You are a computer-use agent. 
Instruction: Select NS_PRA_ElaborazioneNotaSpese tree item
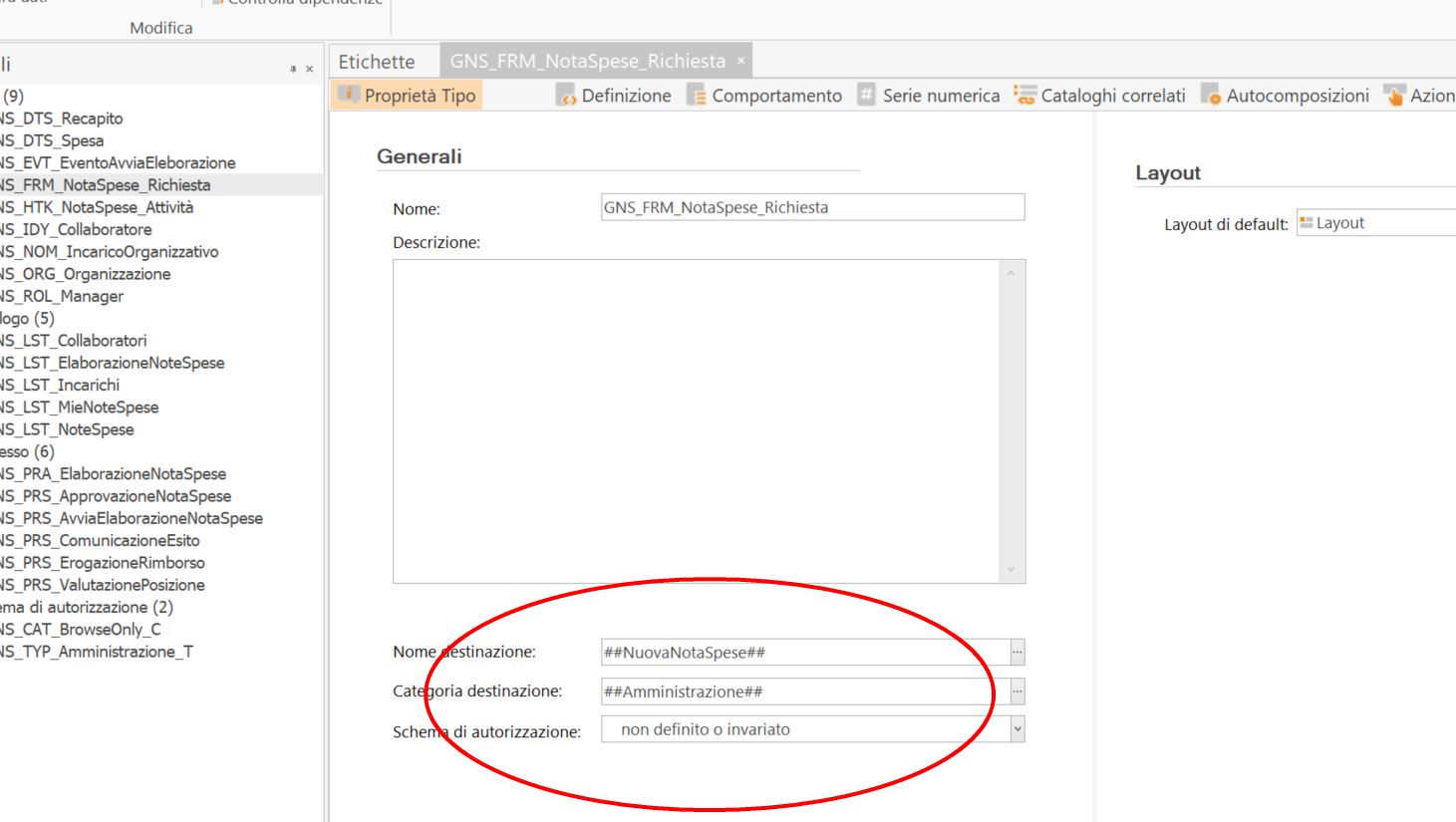click(113, 474)
